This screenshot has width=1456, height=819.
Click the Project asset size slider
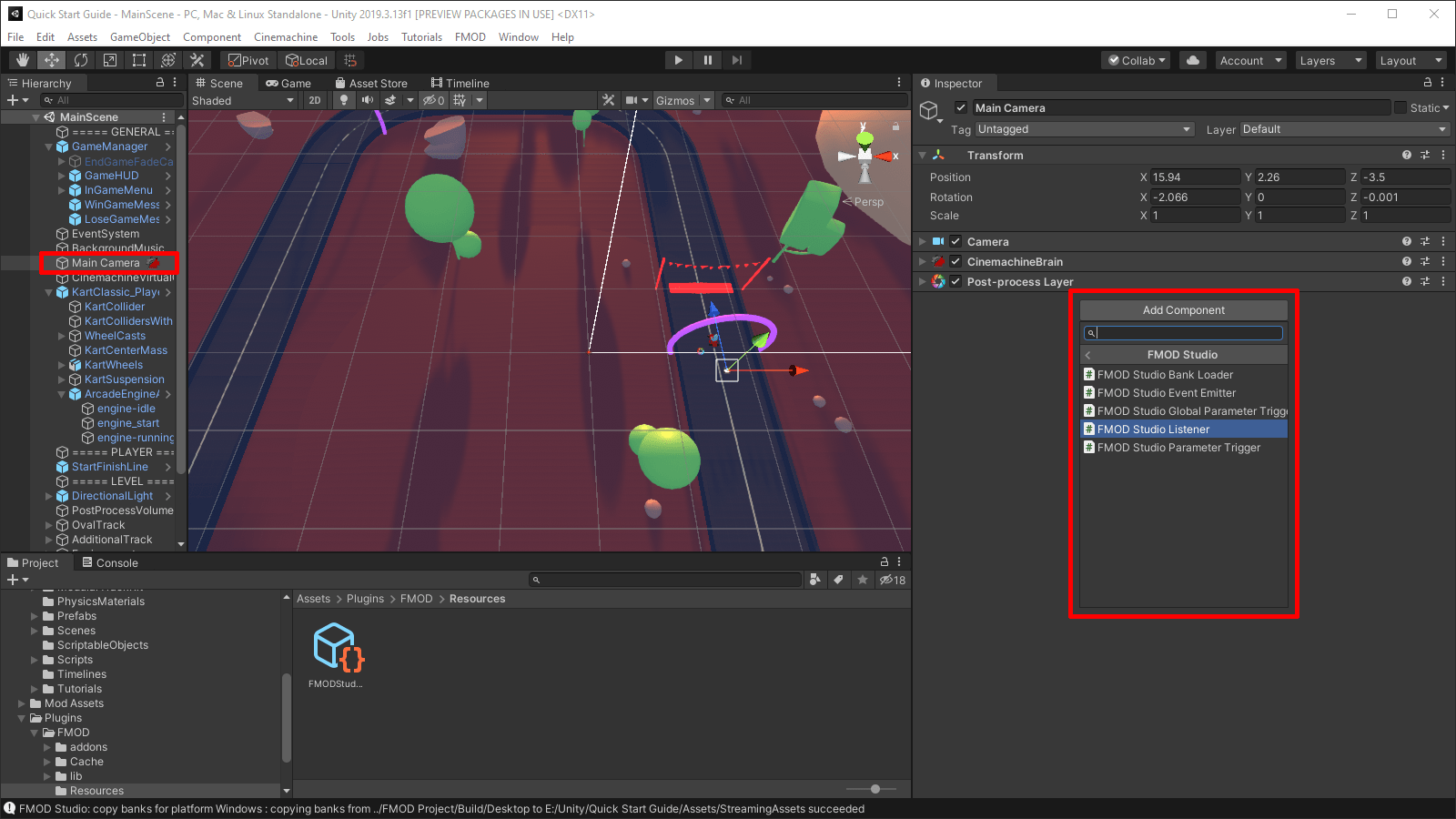pos(871,789)
